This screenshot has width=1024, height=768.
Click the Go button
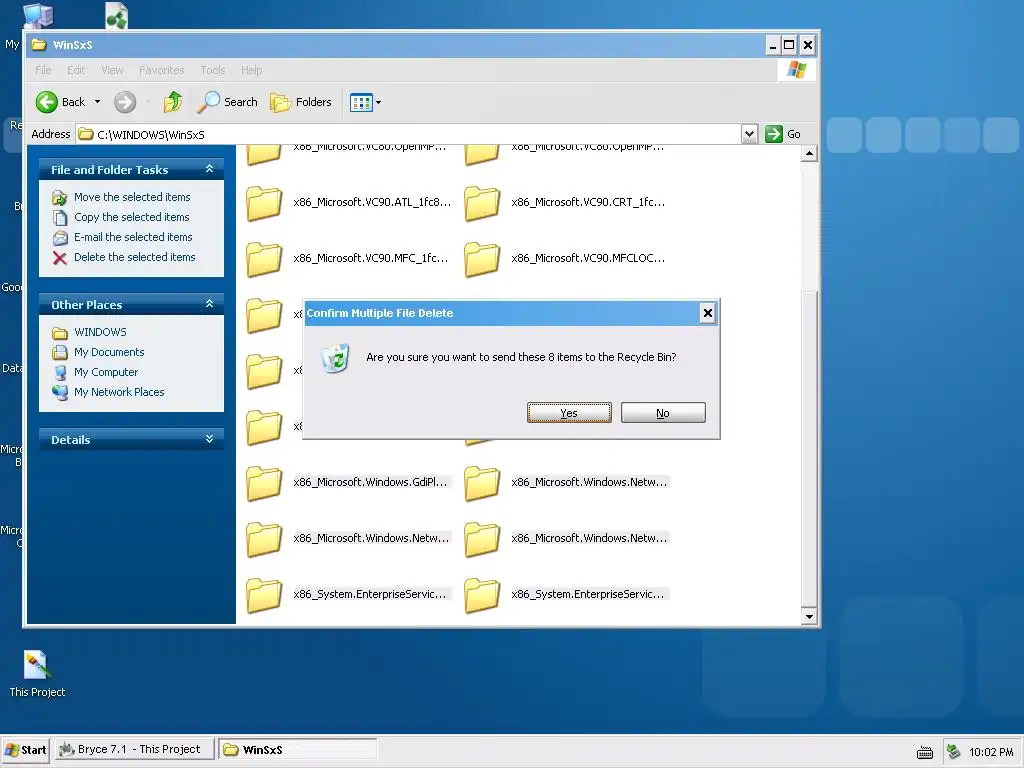tap(783, 134)
